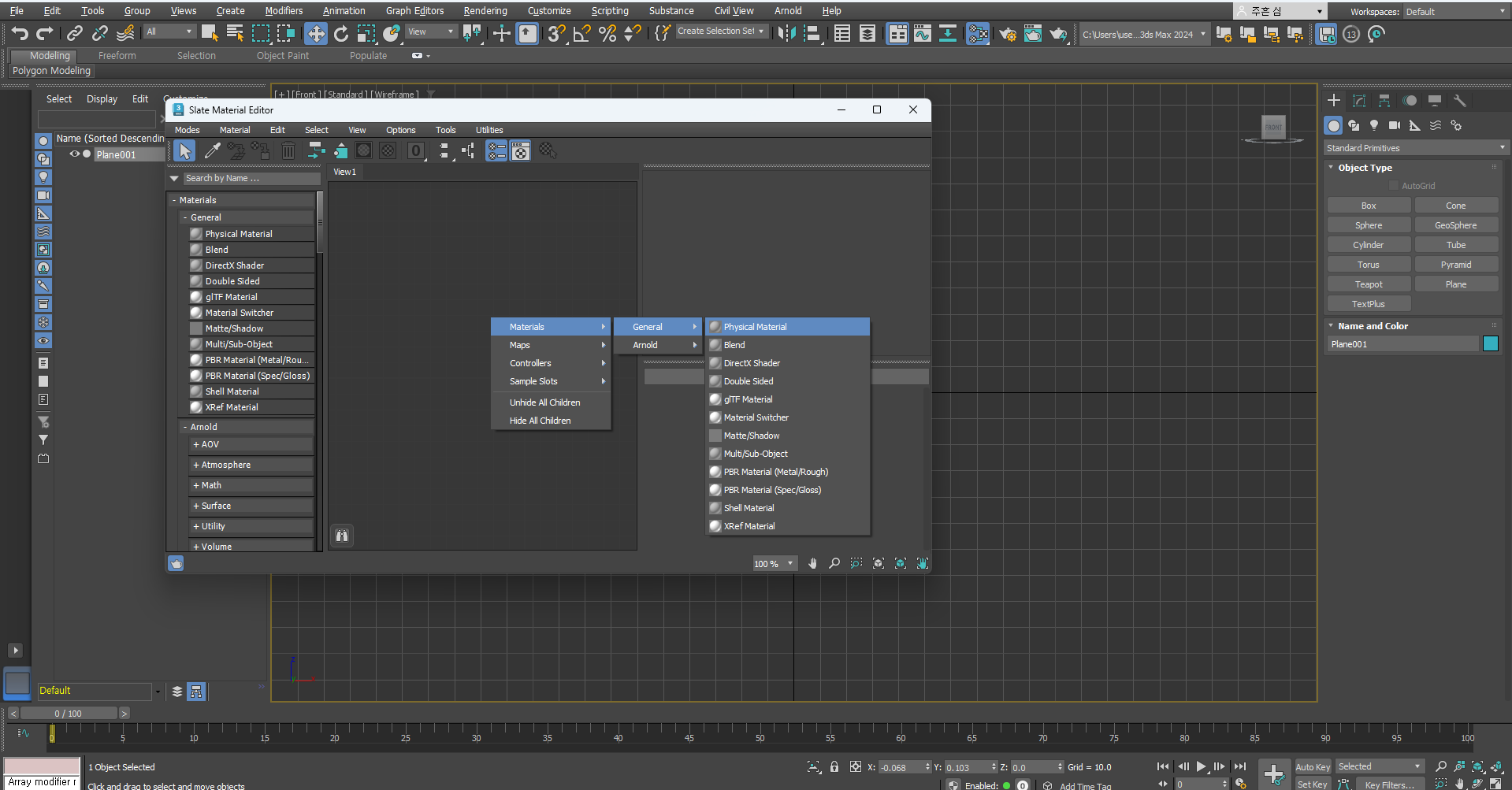The image size is (1512, 790).
Task: Click the Plane001 object color swatch
Action: click(x=1490, y=344)
